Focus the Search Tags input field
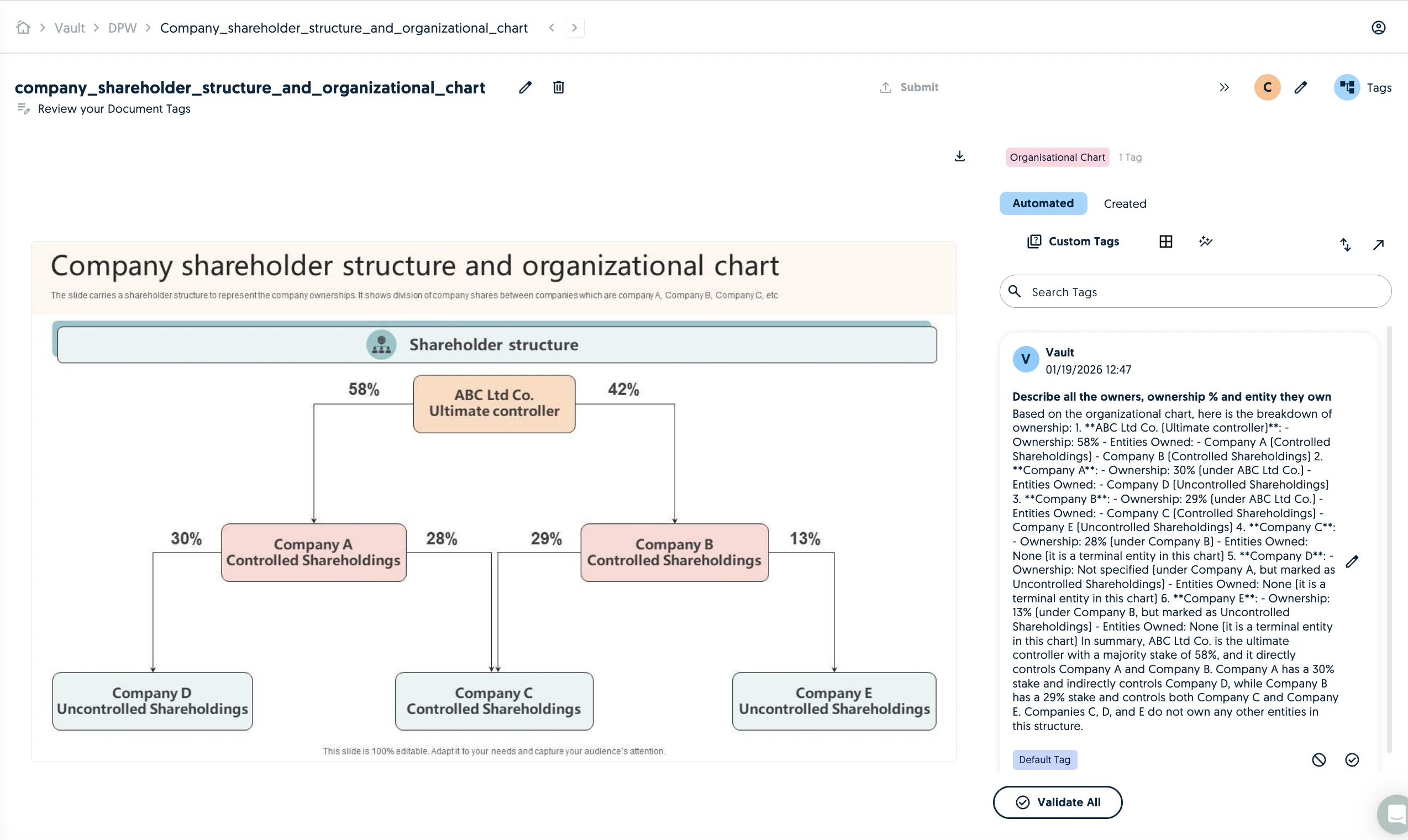This screenshot has width=1408, height=840. click(x=1195, y=291)
